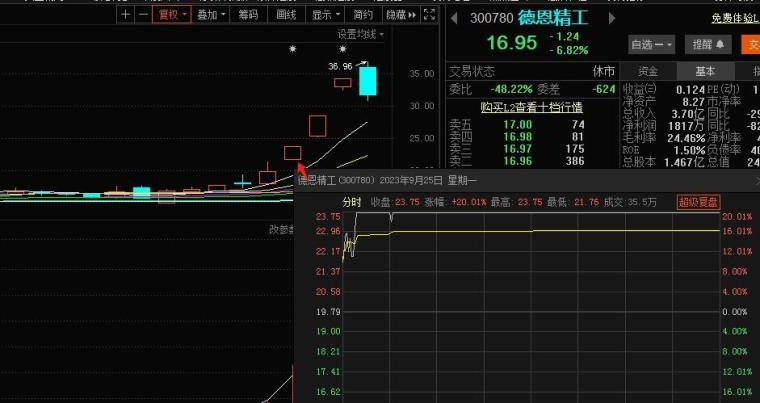This screenshot has width=760, height=403.
Task: Click the 36.96 high price label
Action: pyautogui.click(x=340, y=66)
